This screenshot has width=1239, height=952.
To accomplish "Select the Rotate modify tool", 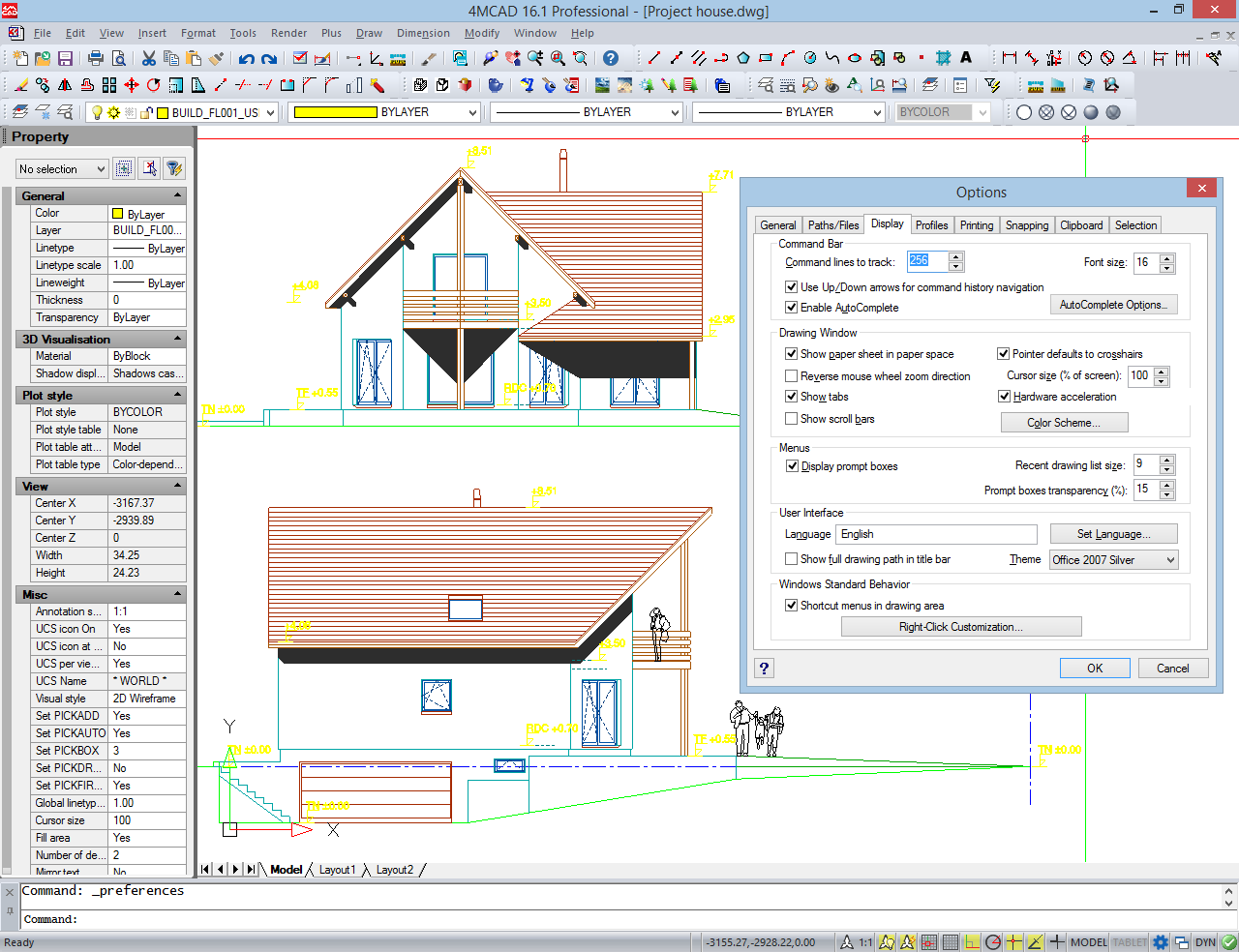I will 153,84.
